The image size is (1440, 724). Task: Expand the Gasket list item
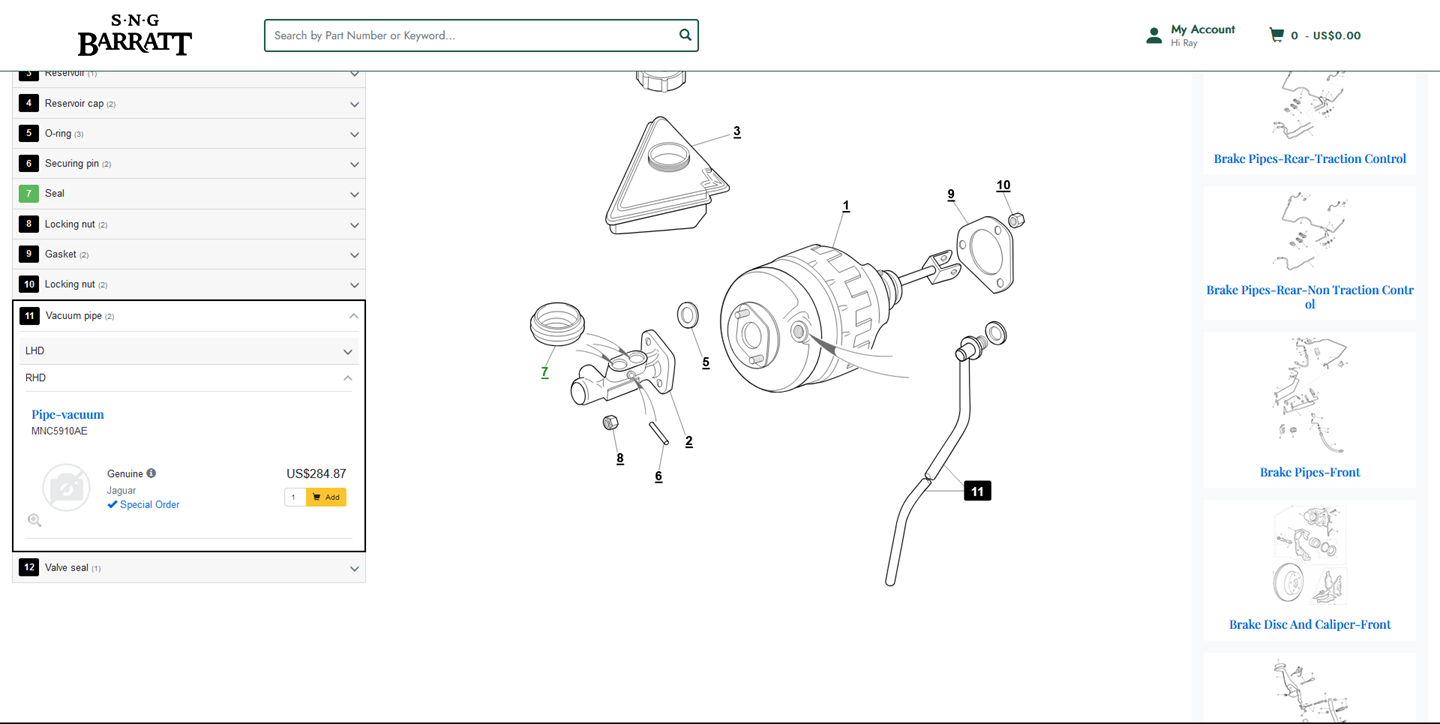(354, 255)
